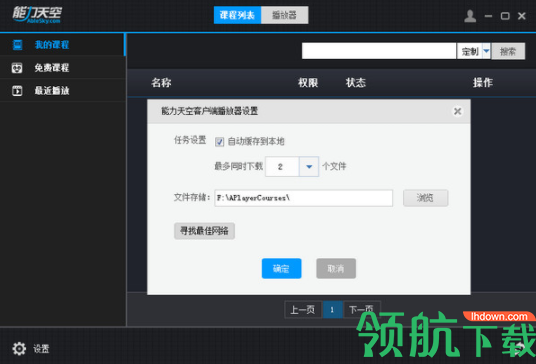The image size is (536, 364).
Task: Switch to 课程列表 tab
Action: tap(237, 15)
